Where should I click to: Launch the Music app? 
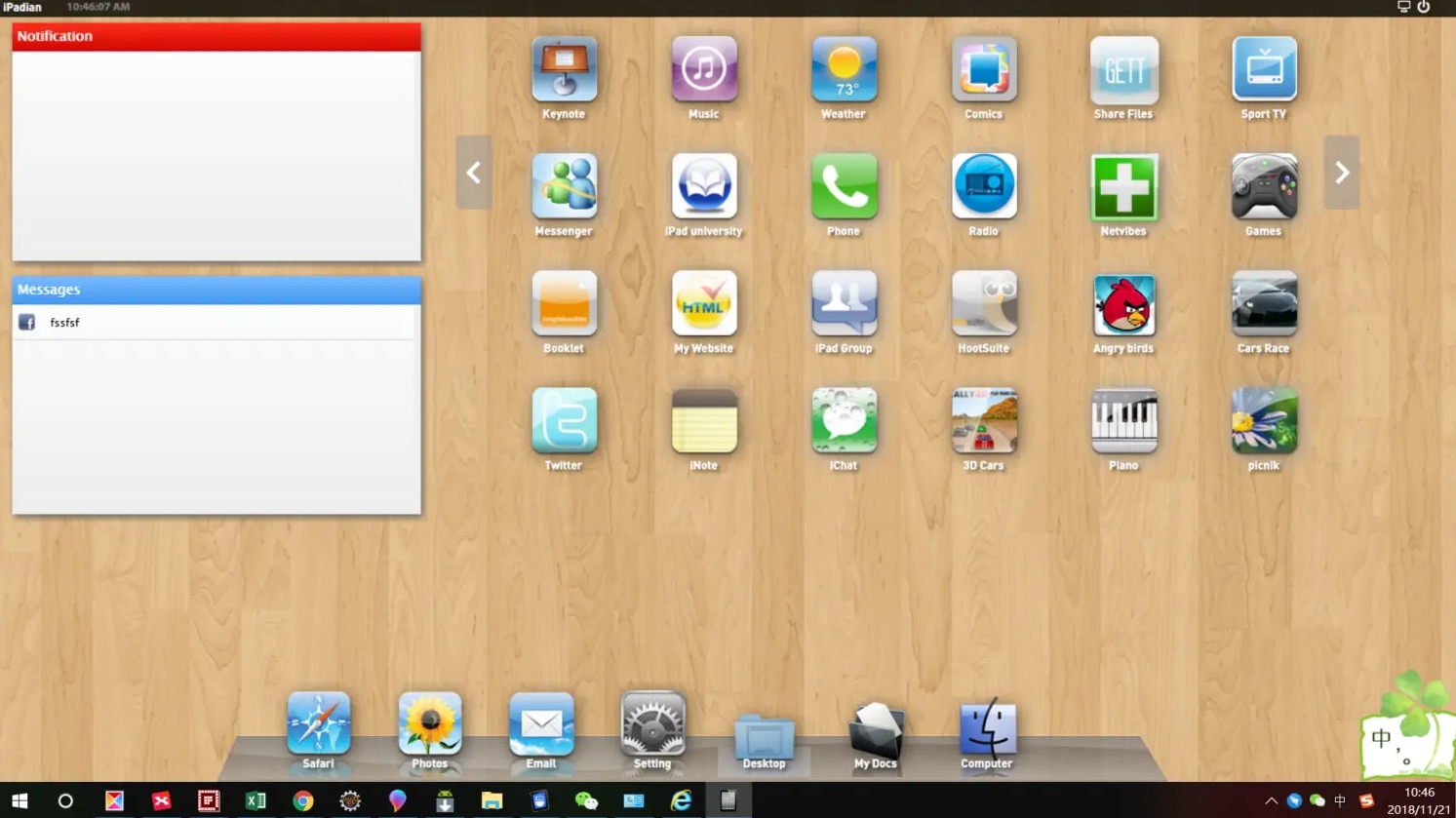pos(704,69)
